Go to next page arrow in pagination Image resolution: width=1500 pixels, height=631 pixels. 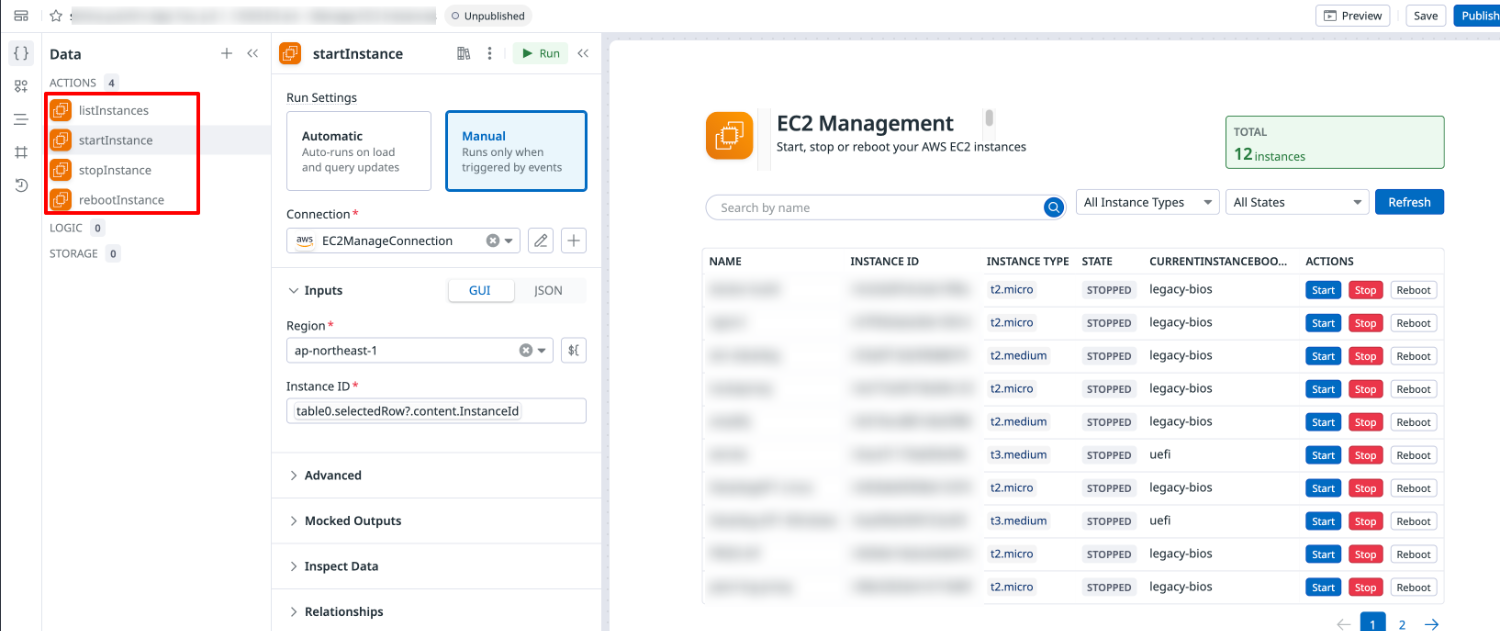point(1432,624)
